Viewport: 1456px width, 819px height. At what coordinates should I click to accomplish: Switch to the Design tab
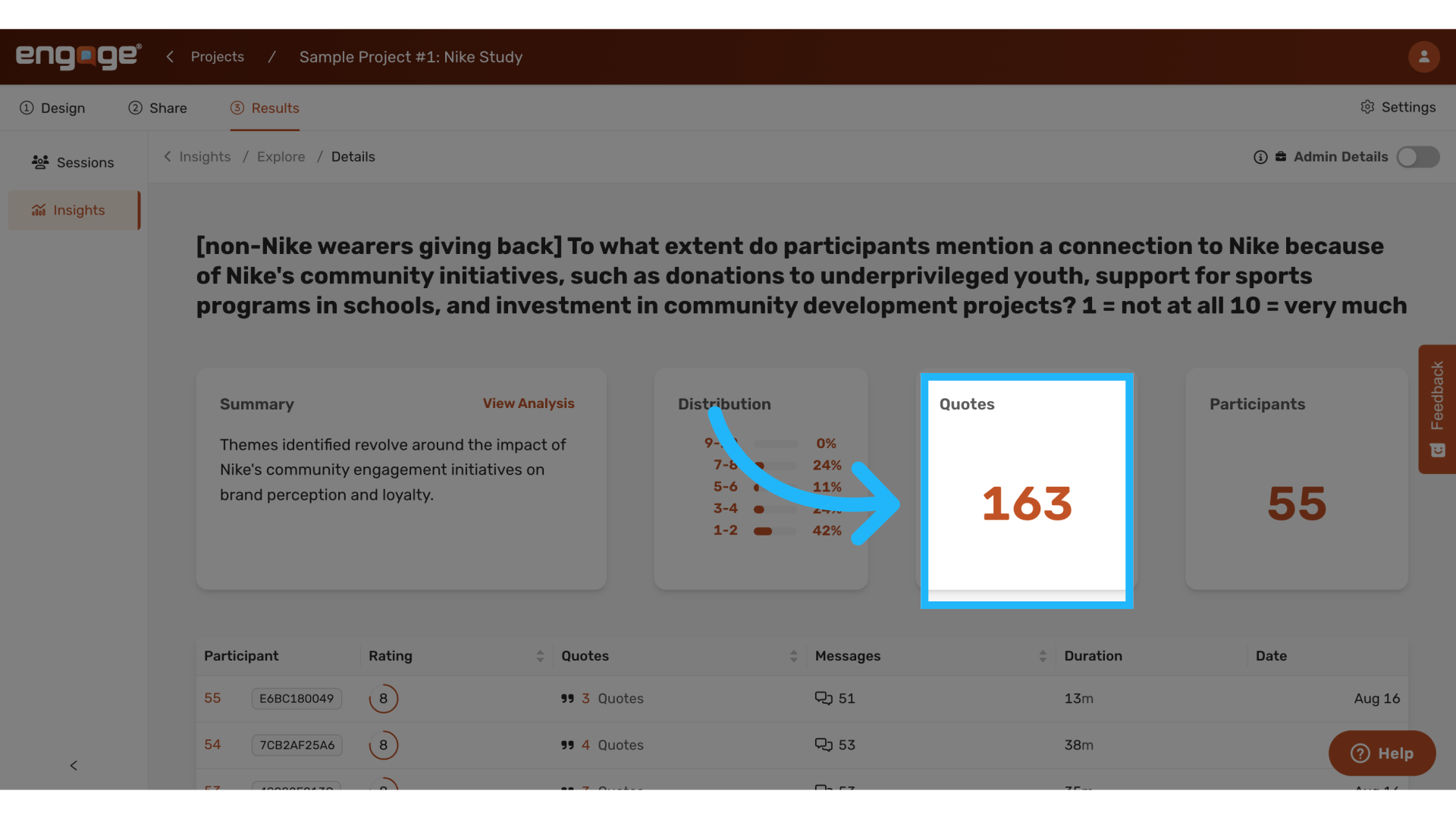pos(52,108)
